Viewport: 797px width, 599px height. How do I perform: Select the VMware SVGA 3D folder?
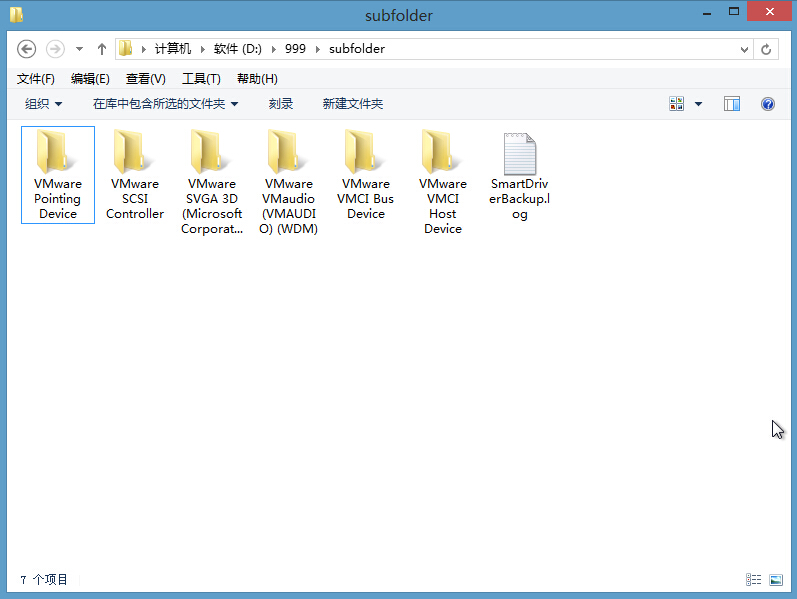coord(212,182)
